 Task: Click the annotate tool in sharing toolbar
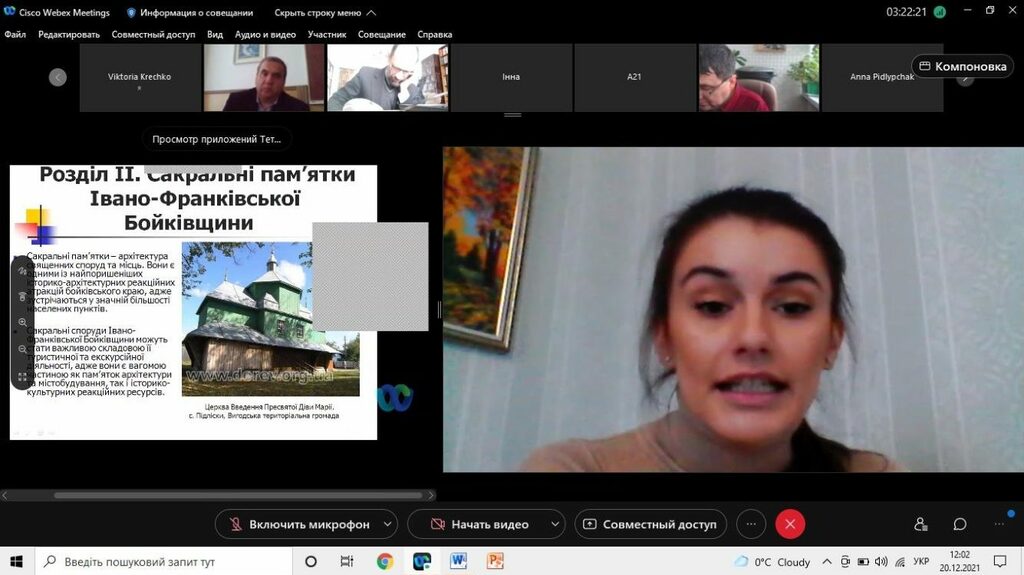(x=23, y=270)
